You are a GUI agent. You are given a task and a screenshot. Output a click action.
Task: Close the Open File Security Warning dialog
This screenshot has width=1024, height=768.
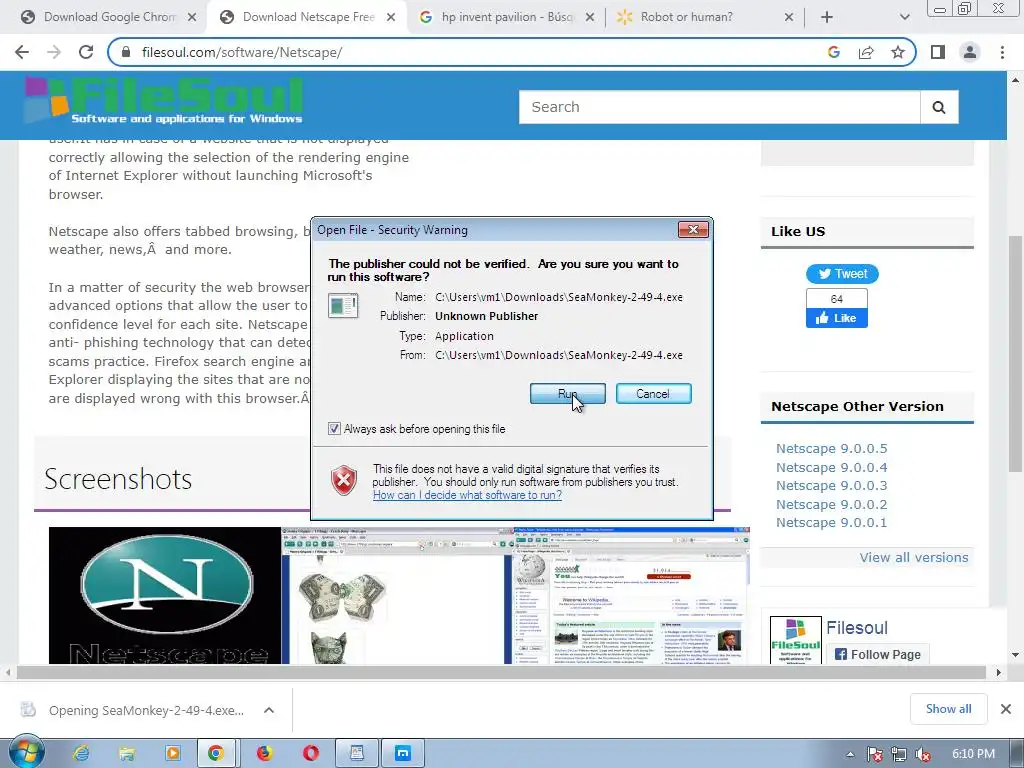693,229
